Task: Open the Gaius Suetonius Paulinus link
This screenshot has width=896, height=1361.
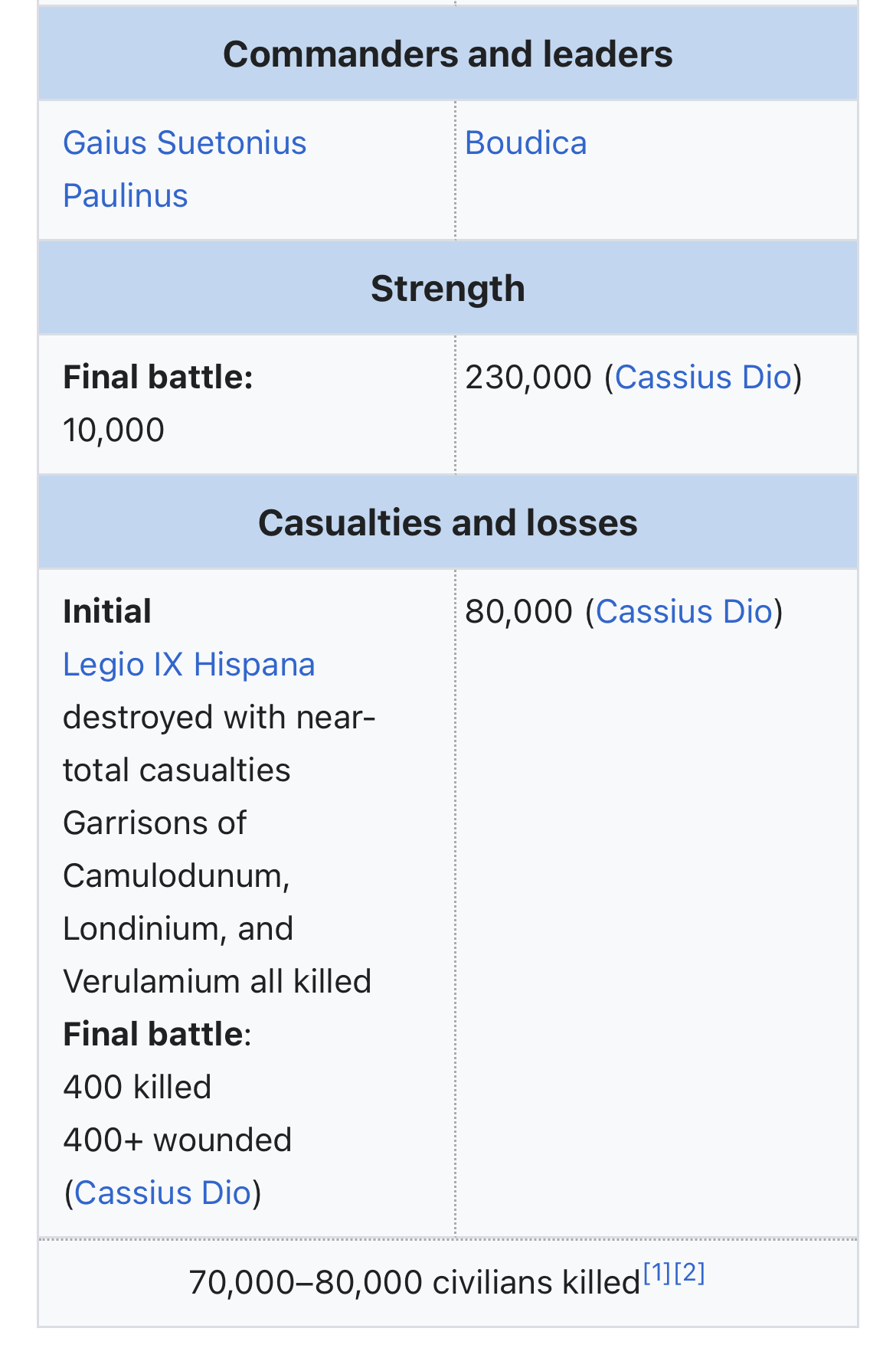Action: (x=185, y=169)
